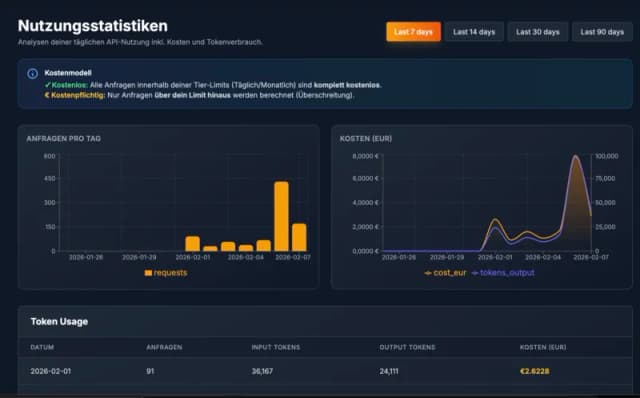This screenshot has width=640, height=398.
Task: Switch to Last 90 days range
Action: click(602, 32)
